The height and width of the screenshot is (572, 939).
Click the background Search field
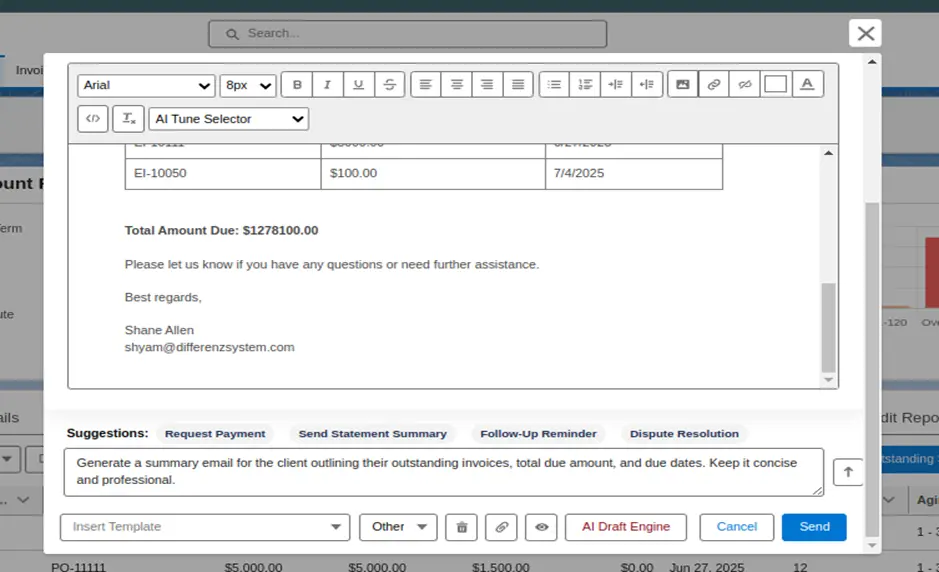point(408,34)
